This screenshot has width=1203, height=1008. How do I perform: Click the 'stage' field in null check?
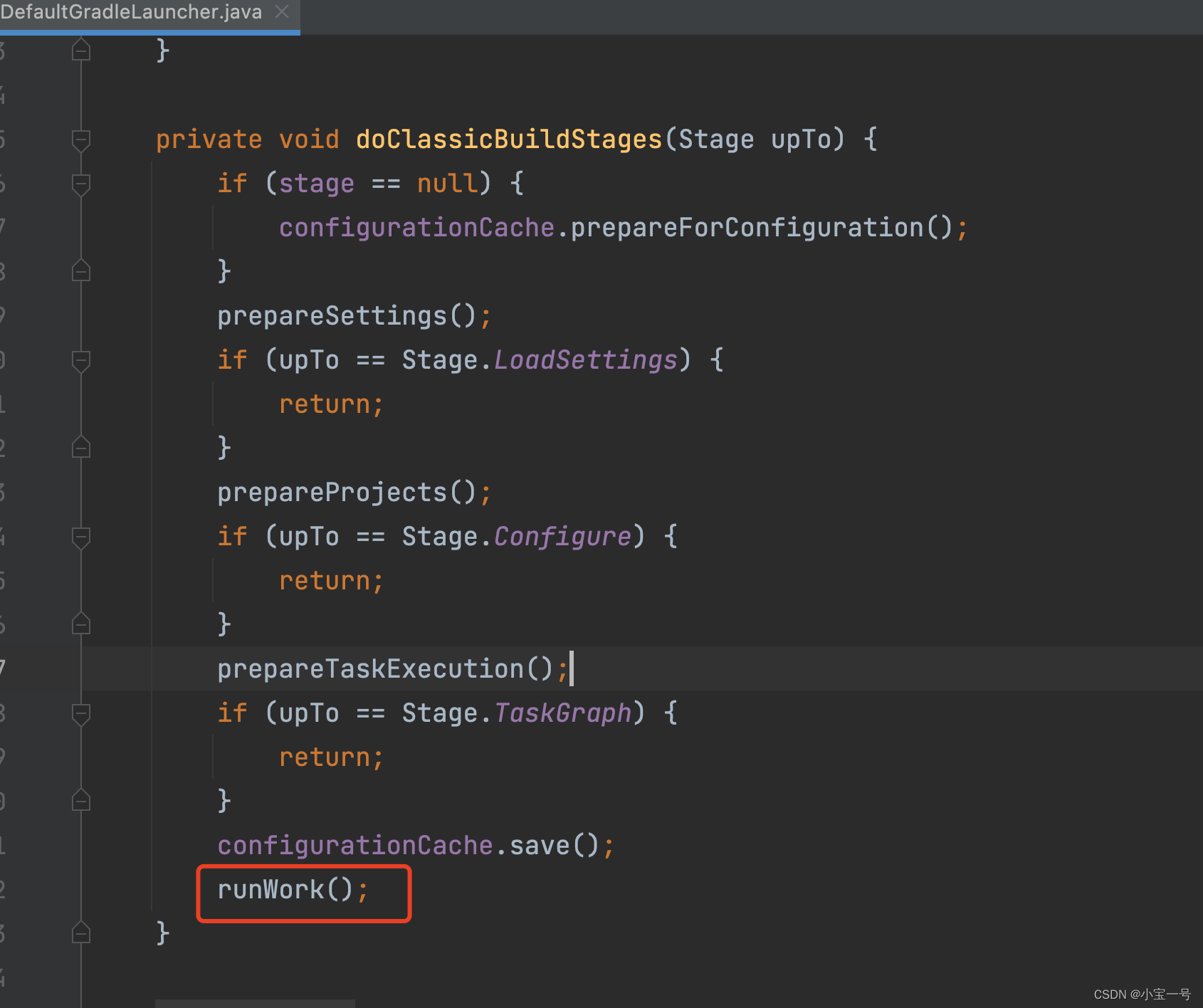tap(316, 183)
